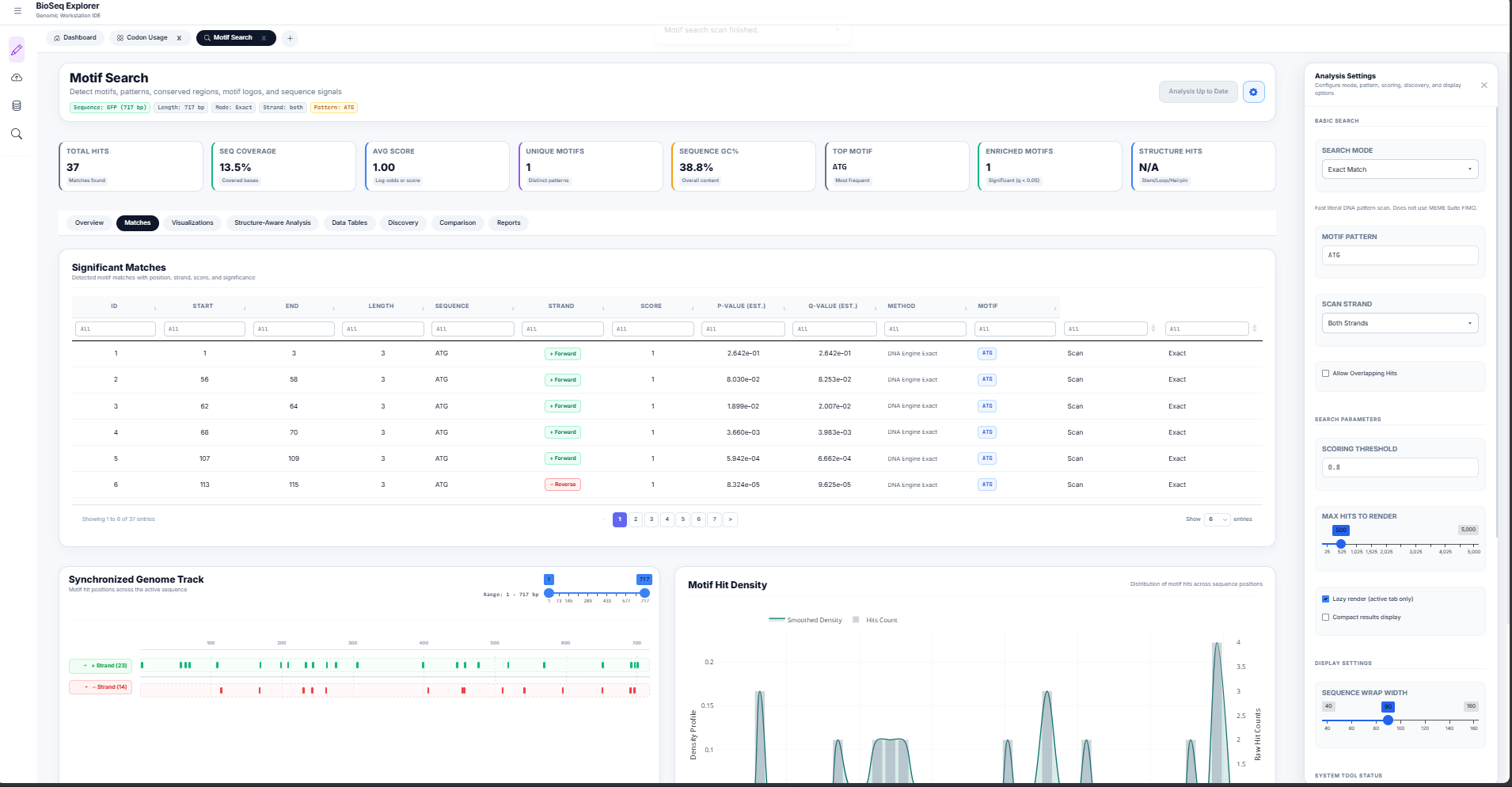
Task: Sort table by STRAND column
Action: pyautogui.click(x=561, y=306)
